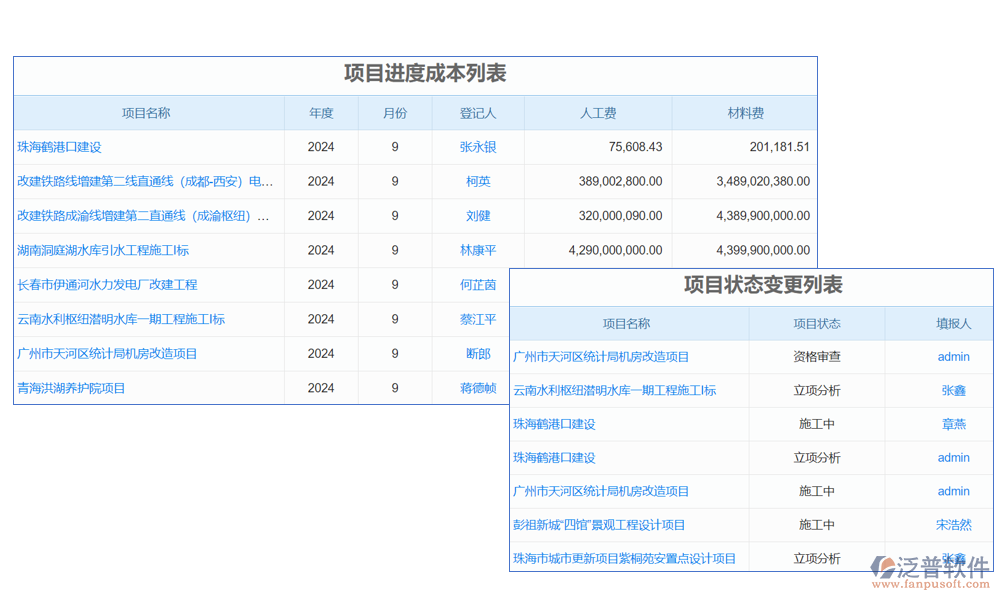The image size is (1000, 600).
Task: Click reporter 宋浩然 link
Action: click(953, 525)
